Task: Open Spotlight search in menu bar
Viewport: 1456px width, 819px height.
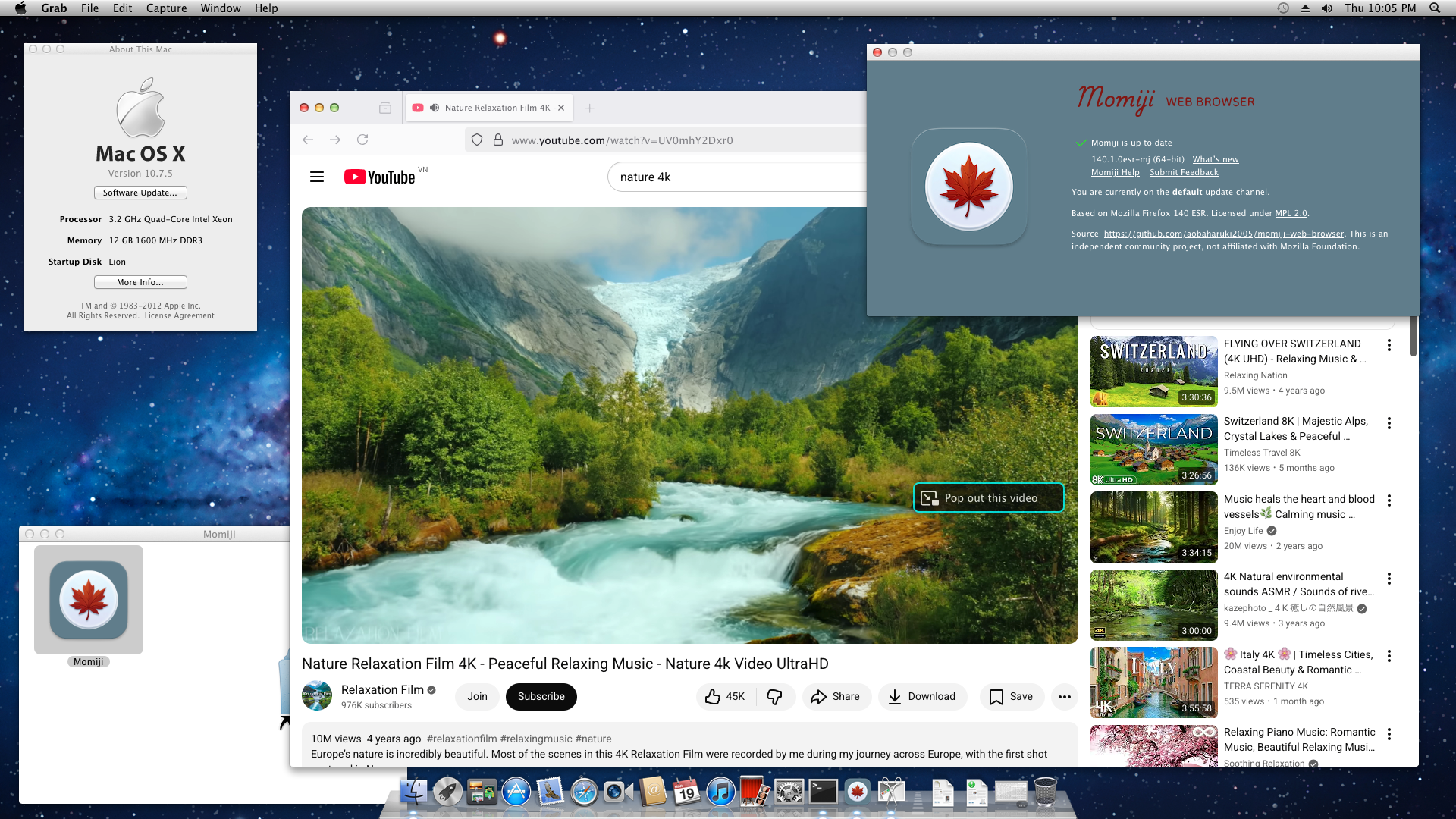Action: pos(1435,8)
